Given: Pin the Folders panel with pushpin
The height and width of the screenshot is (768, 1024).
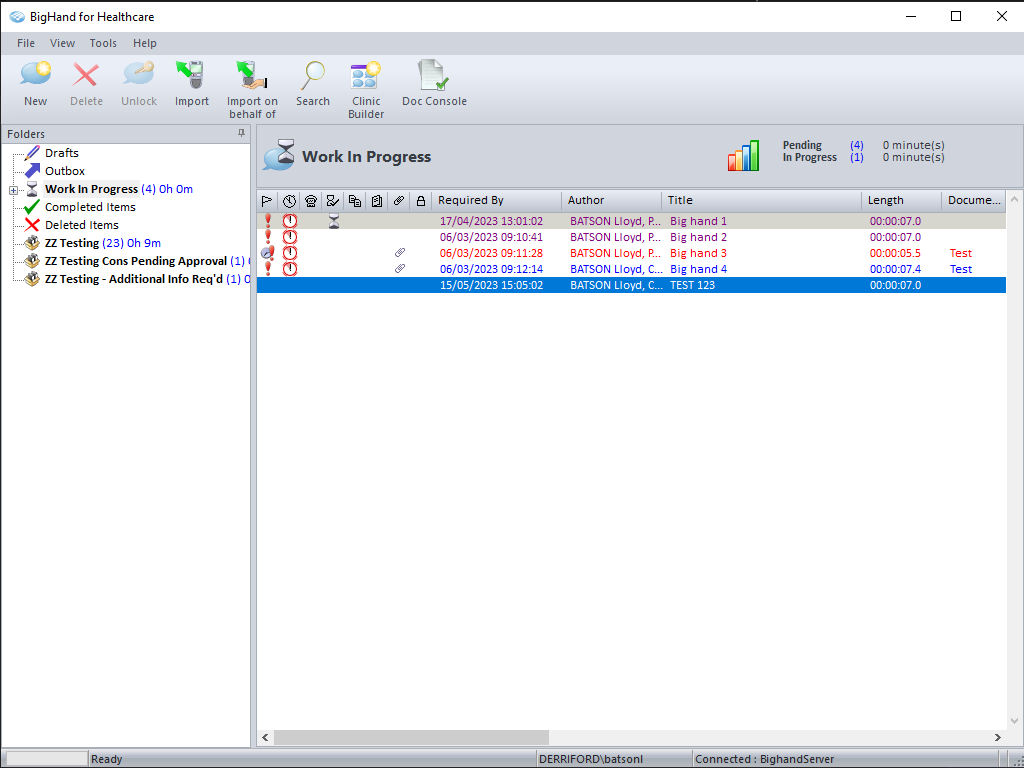Looking at the screenshot, I should pyautogui.click(x=241, y=133).
